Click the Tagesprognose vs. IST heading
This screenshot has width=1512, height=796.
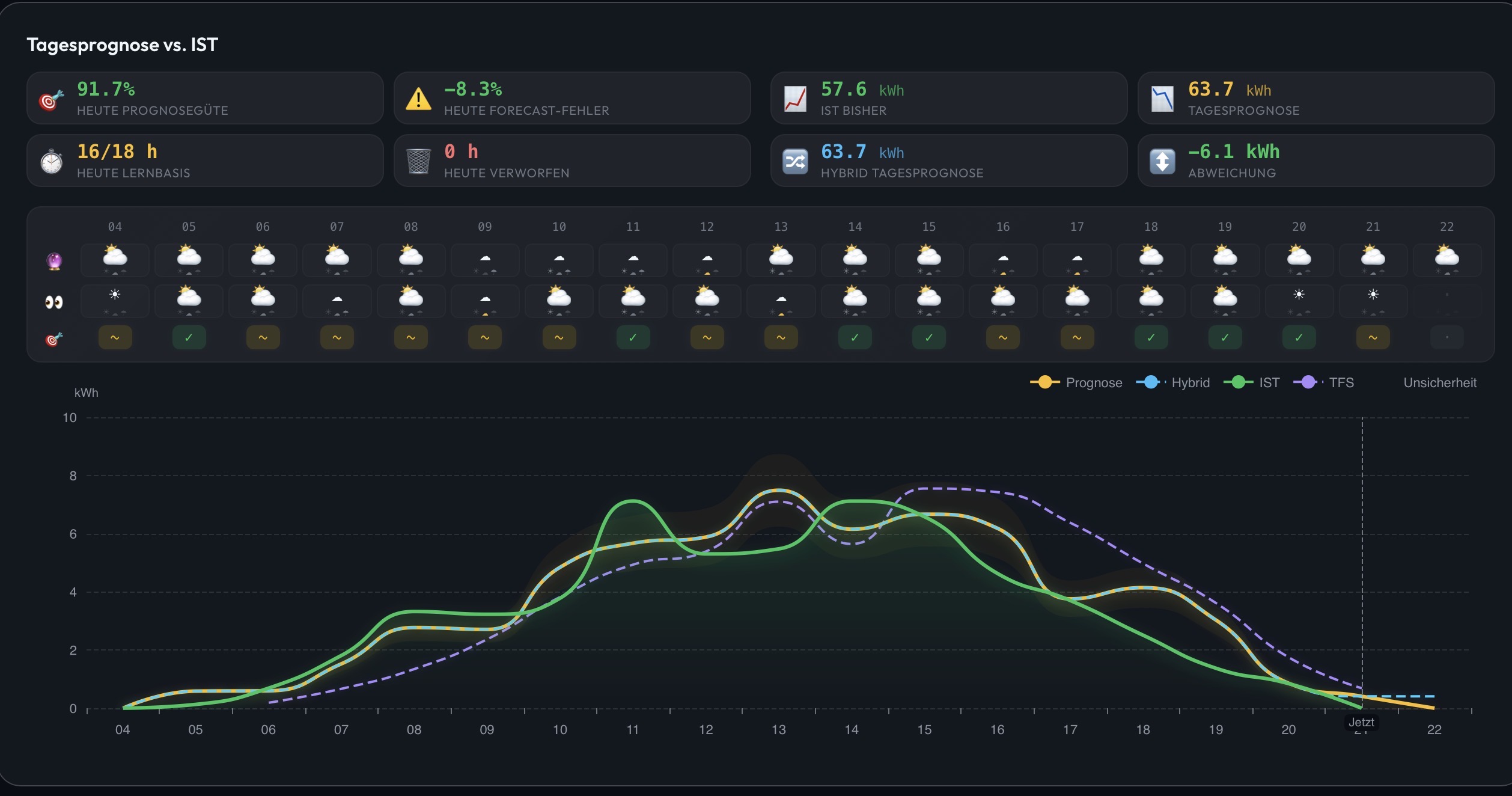point(122,44)
